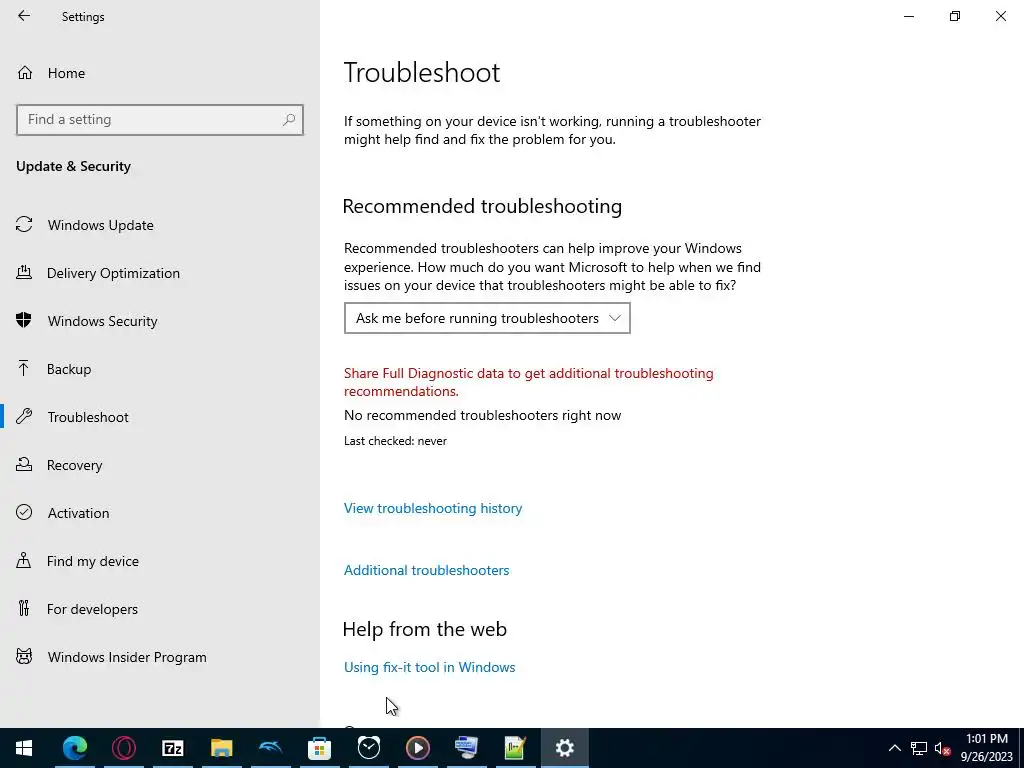Click the Troubleshoot wrench icon
Screen dimensions: 1024x768
pyautogui.click(x=24, y=416)
